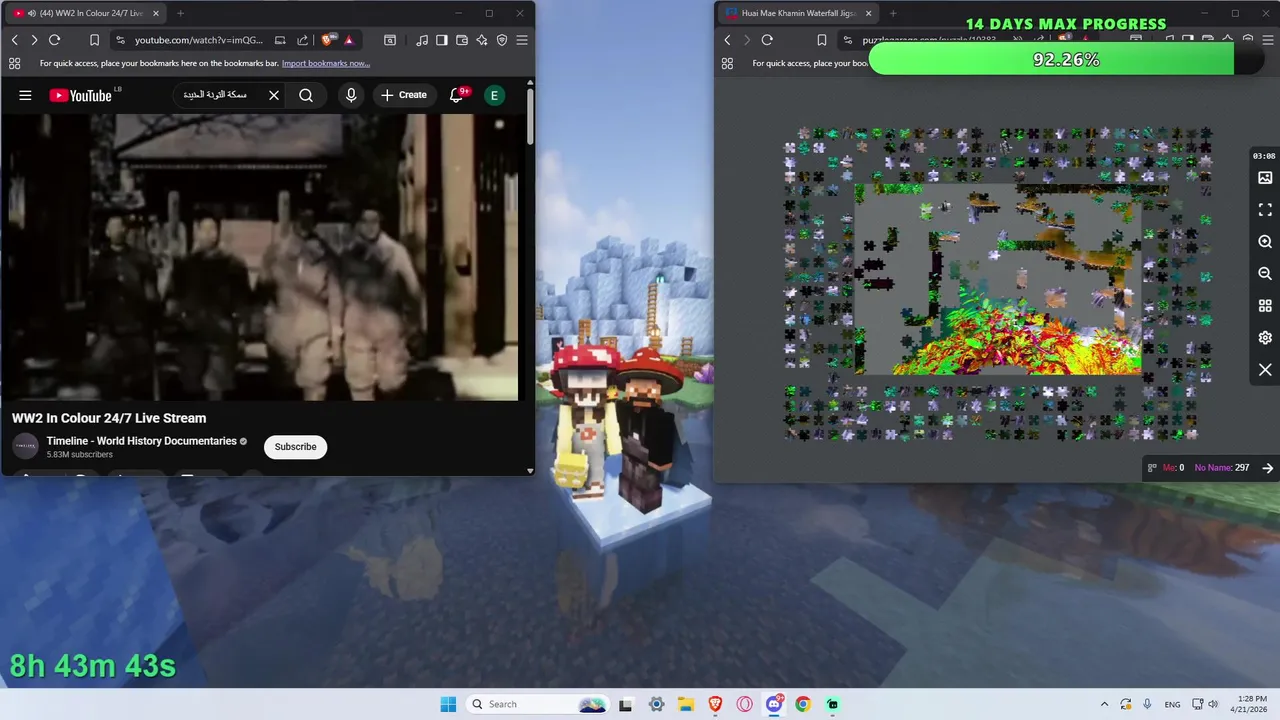Open the apps grid icon in YouTube bookmarks bar
The width and height of the screenshot is (1280, 720).
click(x=14, y=63)
